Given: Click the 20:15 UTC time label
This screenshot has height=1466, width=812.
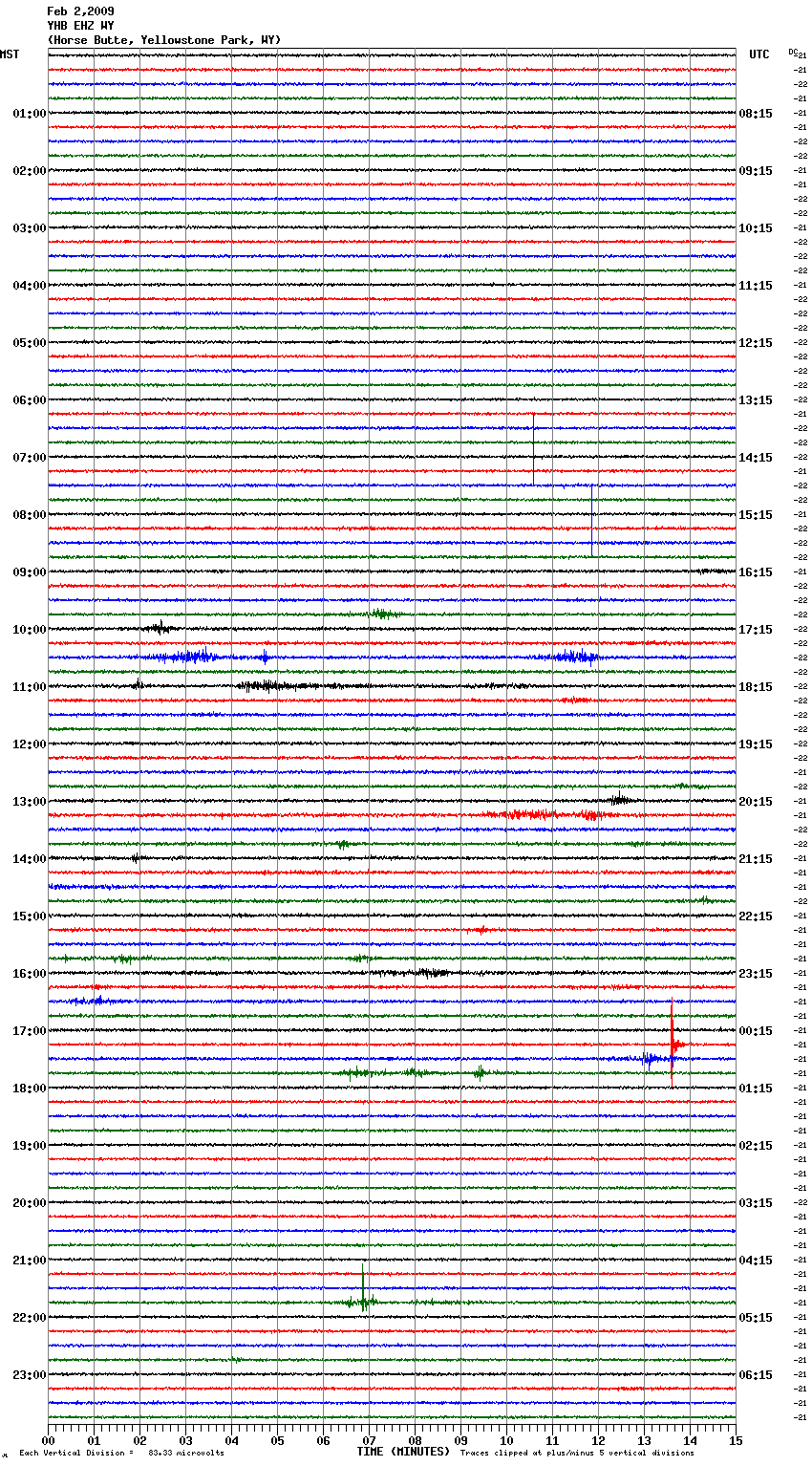Looking at the screenshot, I should pyautogui.click(x=756, y=802).
